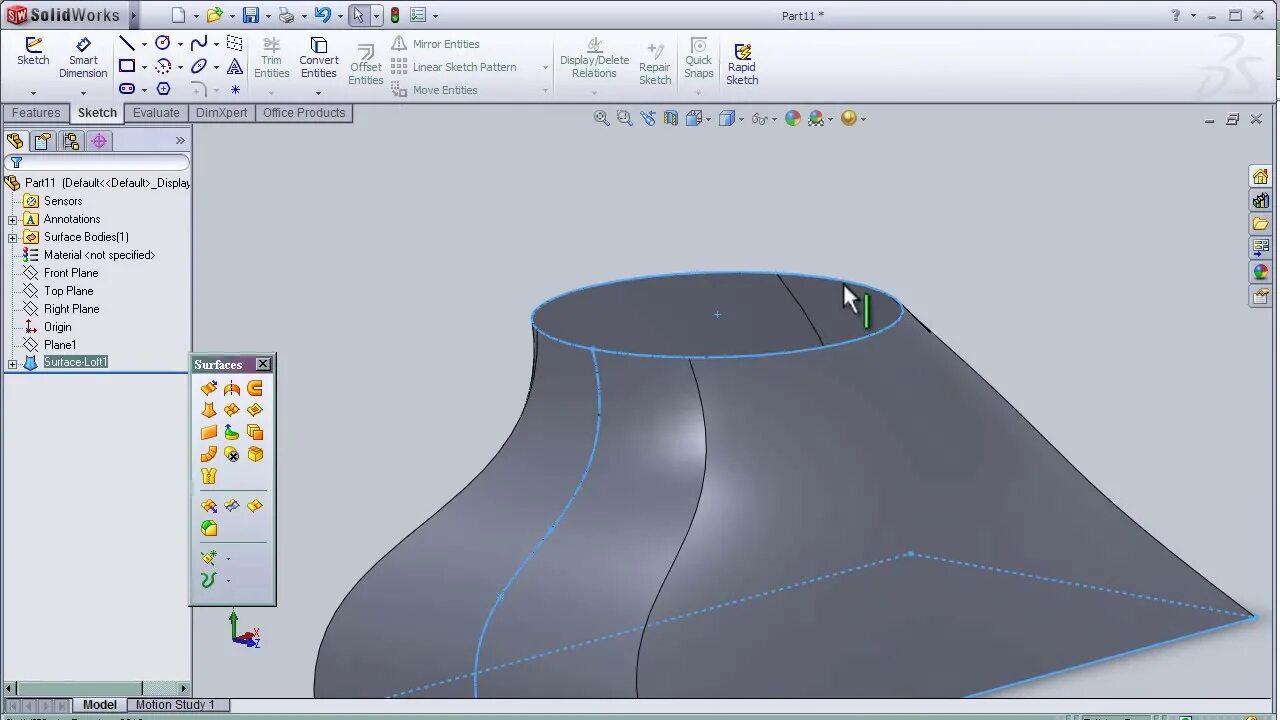The height and width of the screenshot is (720, 1280).
Task: Click the Rapid Sketch button
Action: (742, 63)
